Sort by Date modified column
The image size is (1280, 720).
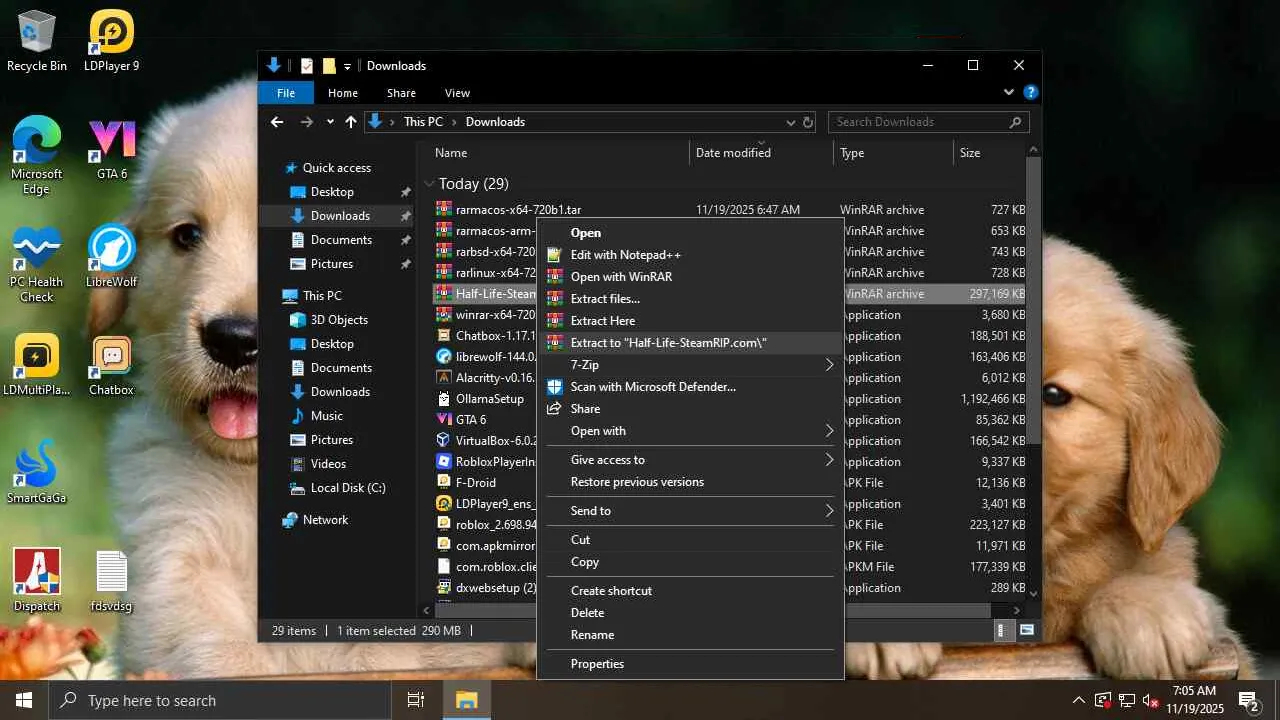pos(762,153)
